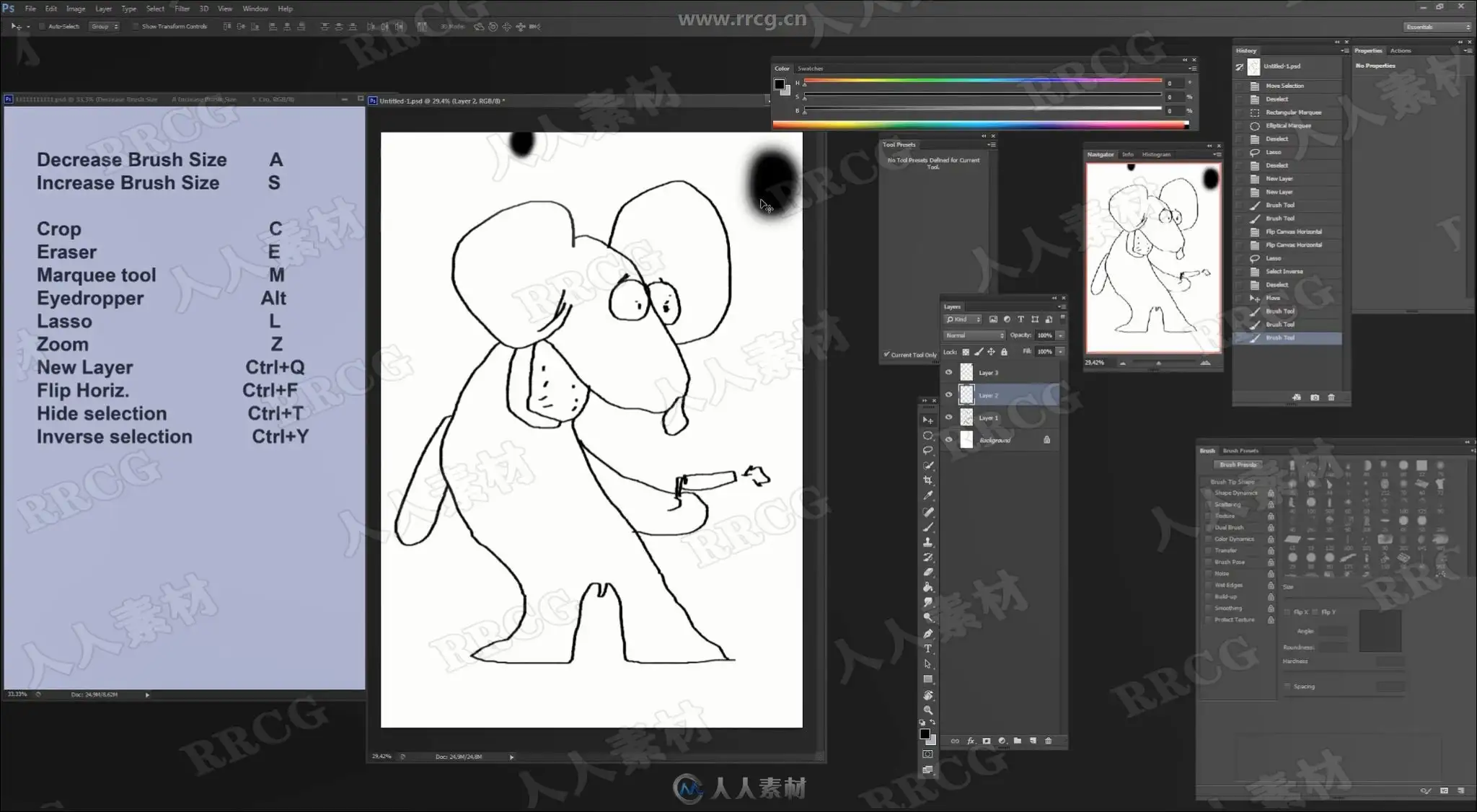
Task: Select the Brush tool in toolbox
Action: coord(928,527)
